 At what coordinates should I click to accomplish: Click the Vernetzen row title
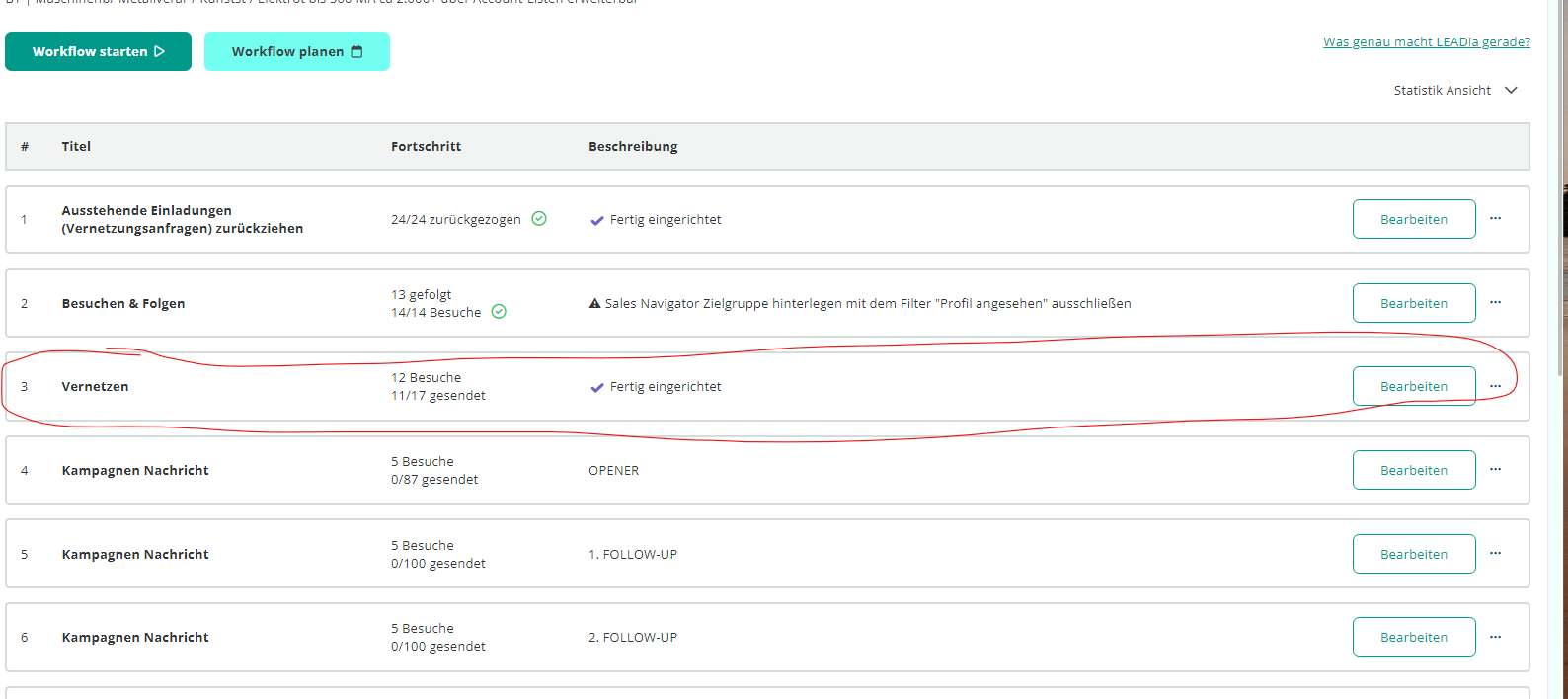95,386
